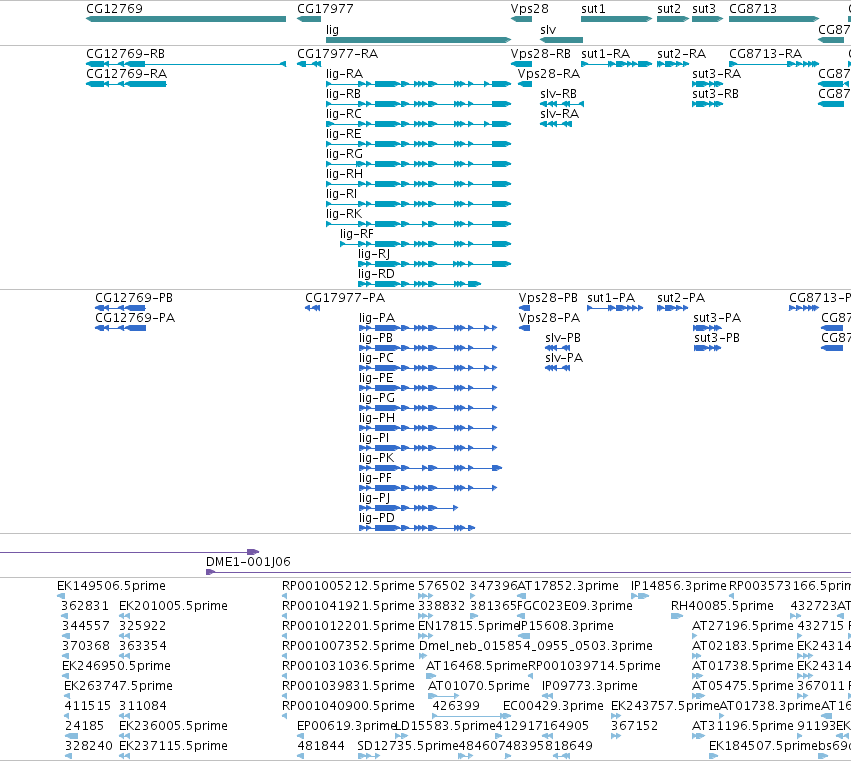The width and height of the screenshot is (851, 761).
Task: Select the slv gene label
Action: [548, 30]
